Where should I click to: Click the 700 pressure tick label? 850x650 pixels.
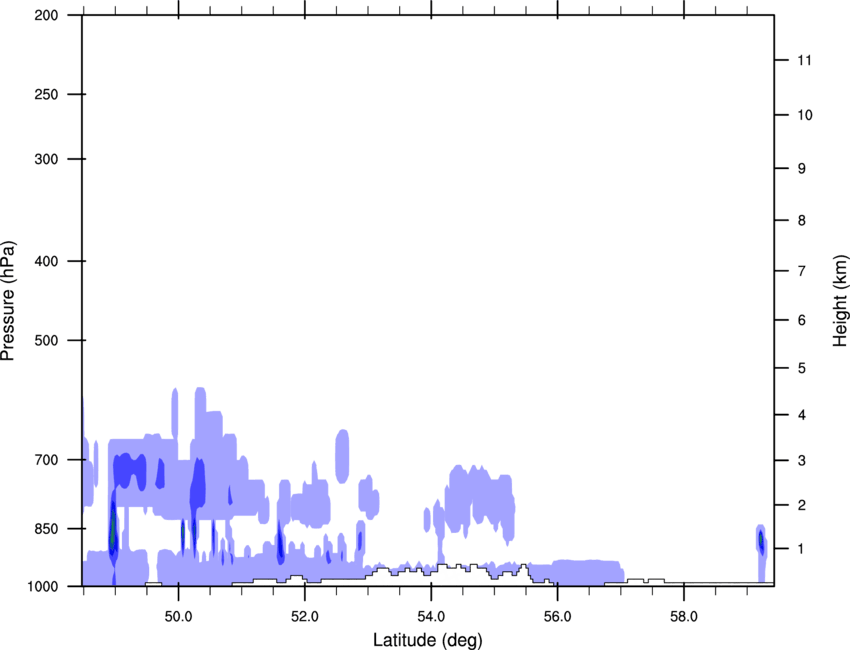click(x=46, y=460)
